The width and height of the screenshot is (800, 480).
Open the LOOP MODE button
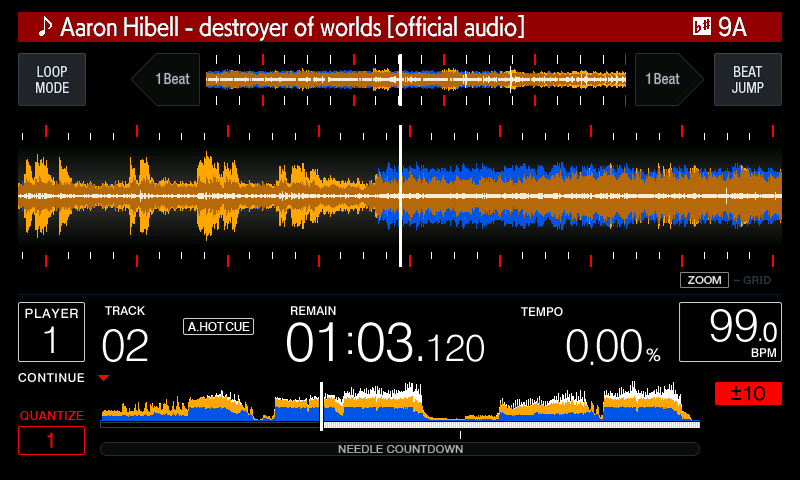[52, 80]
